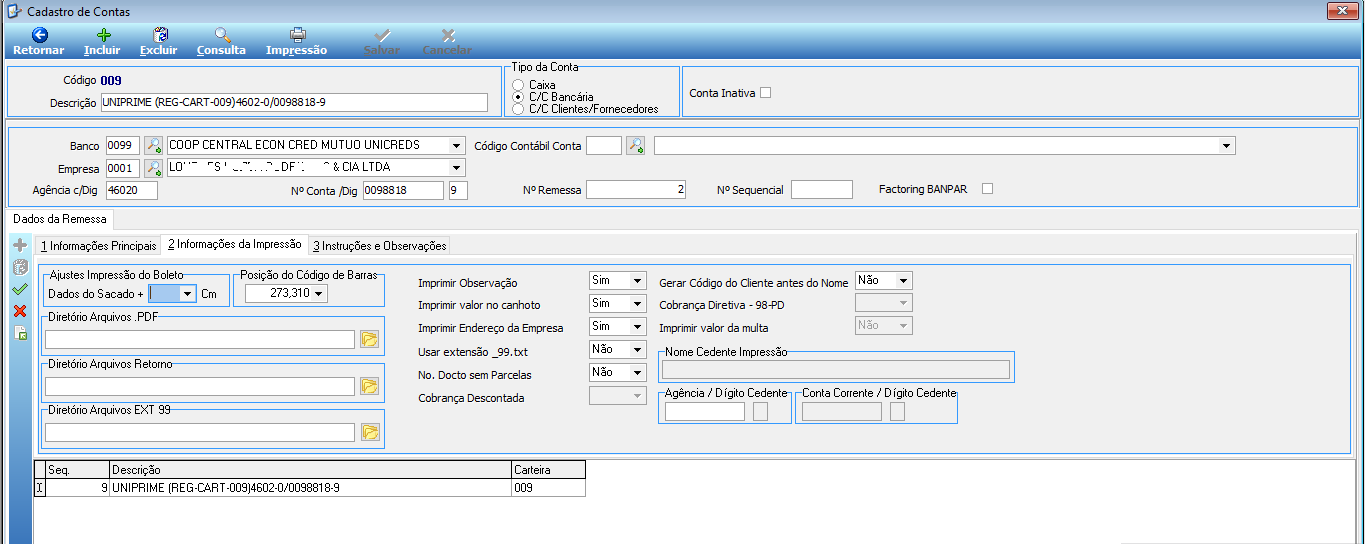This screenshot has height=544, width=1366.
Task: Click the grey plus icon in side strip
Action: click(19, 245)
